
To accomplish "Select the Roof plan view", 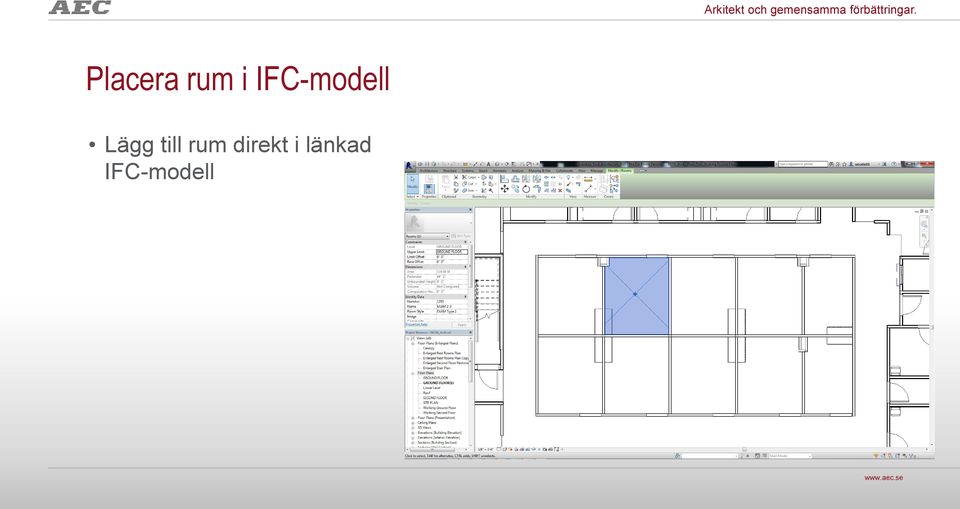I will [426, 393].
